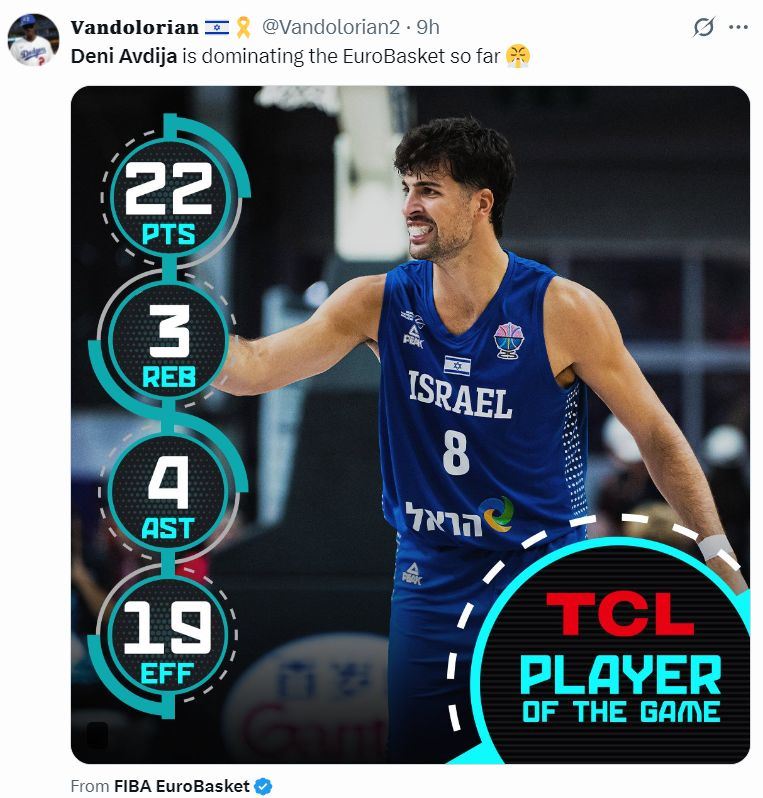Open the FIBA EuroBasket source link

pyautogui.click(x=182, y=786)
